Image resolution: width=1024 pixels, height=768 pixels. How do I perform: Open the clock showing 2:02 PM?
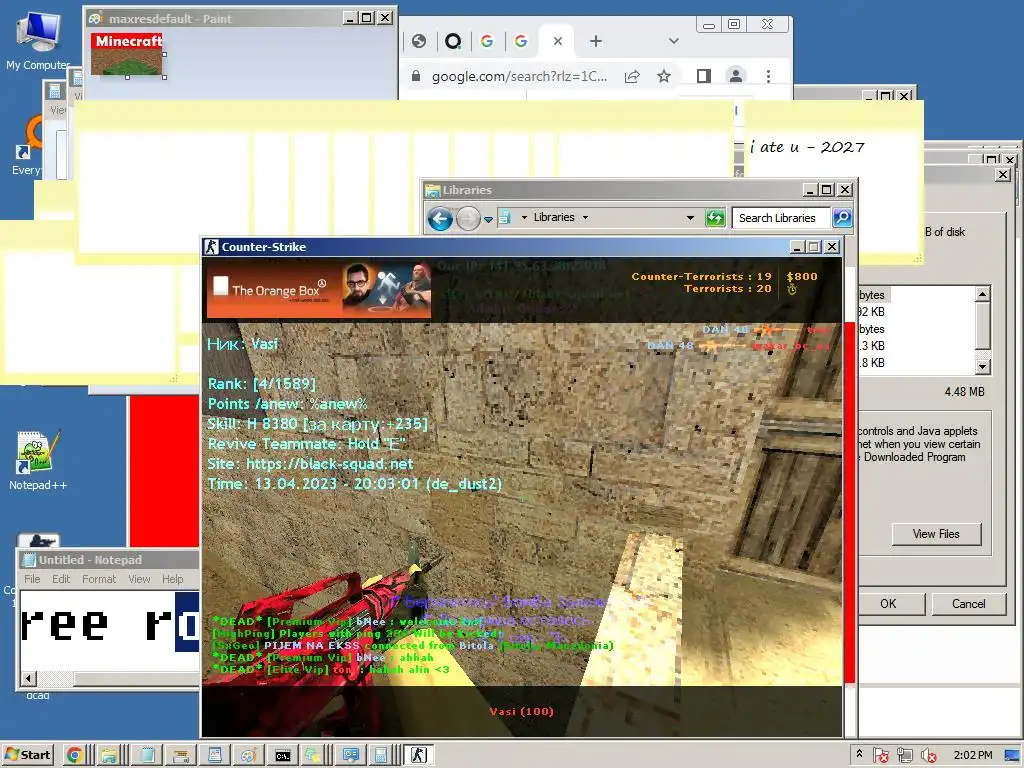pyautogui.click(x=972, y=755)
